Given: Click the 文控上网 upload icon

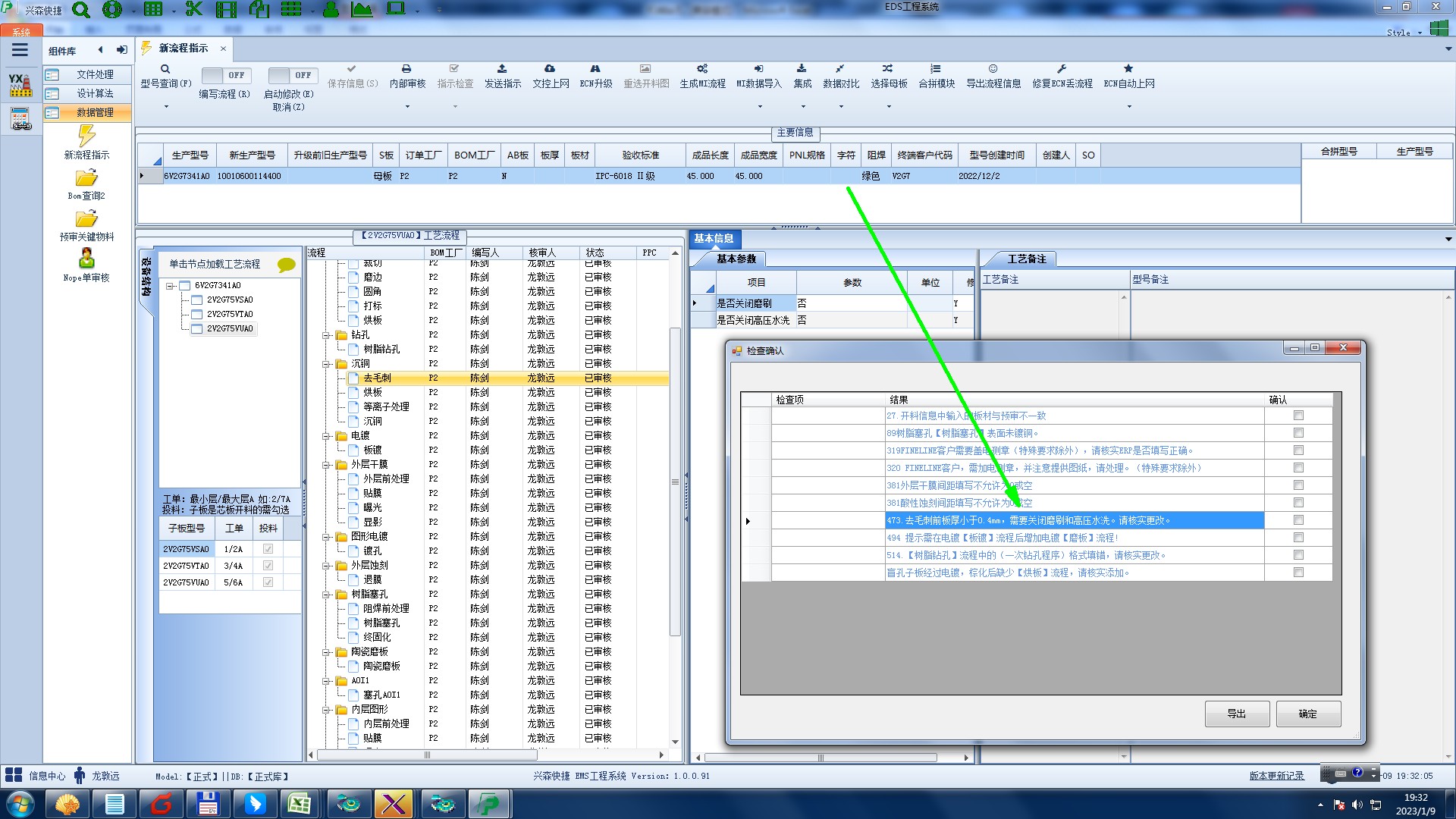Looking at the screenshot, I should tap(550, 69).
